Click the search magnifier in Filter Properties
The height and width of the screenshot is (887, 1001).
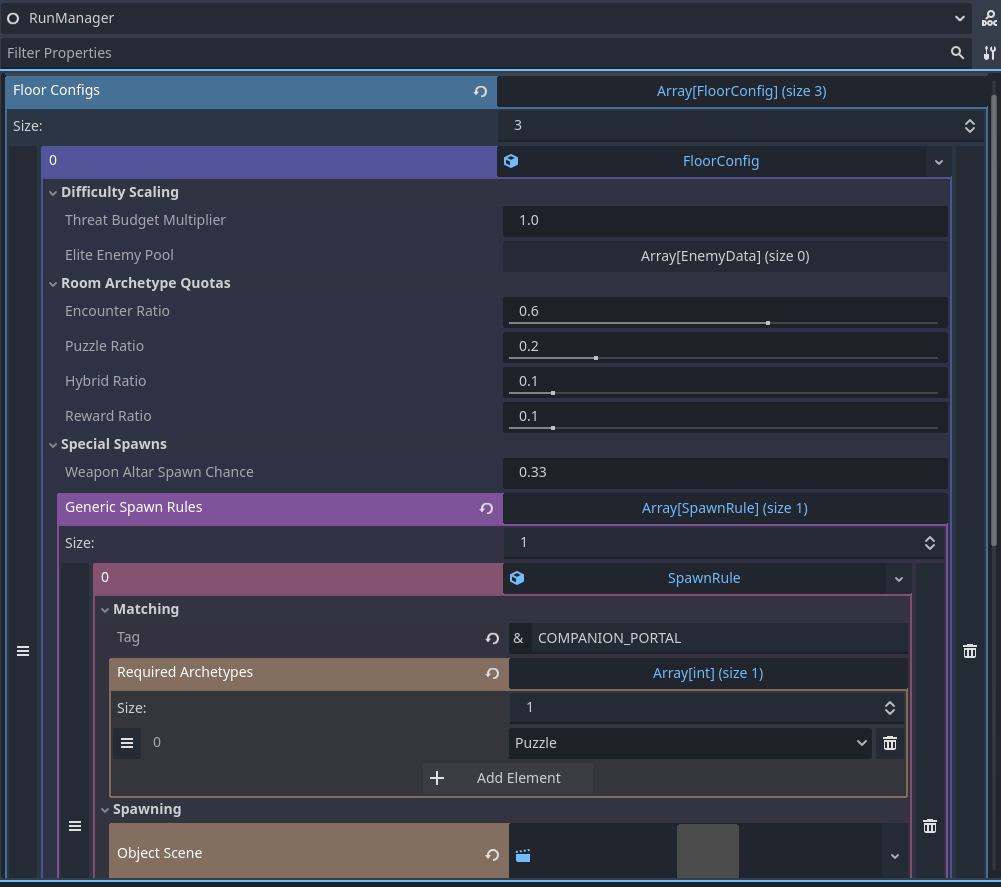957,53
